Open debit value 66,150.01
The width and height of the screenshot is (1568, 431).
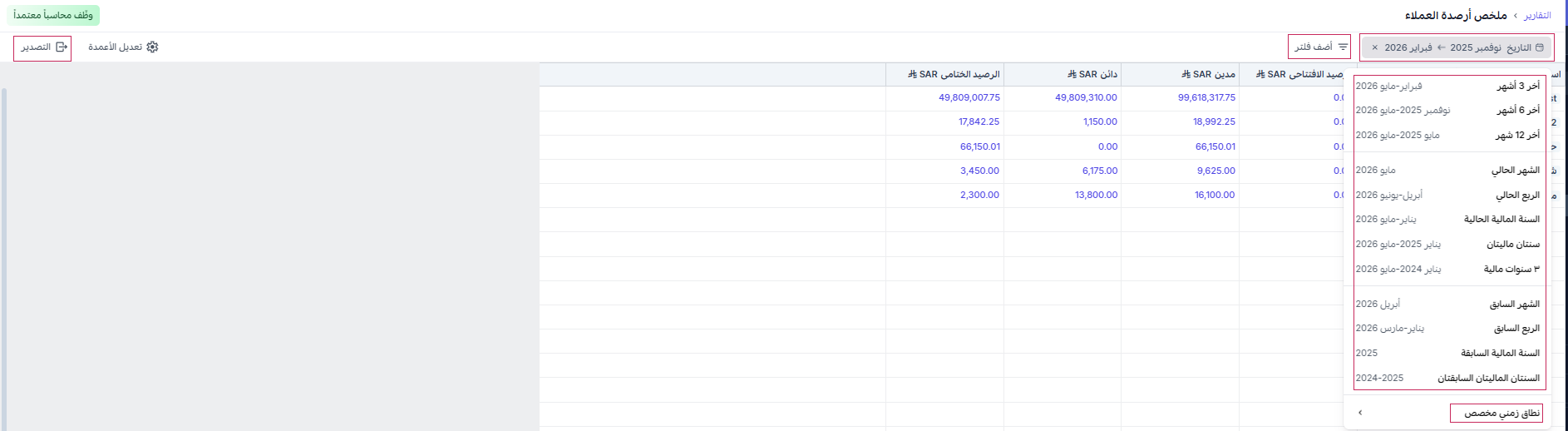coord(1215,146)
